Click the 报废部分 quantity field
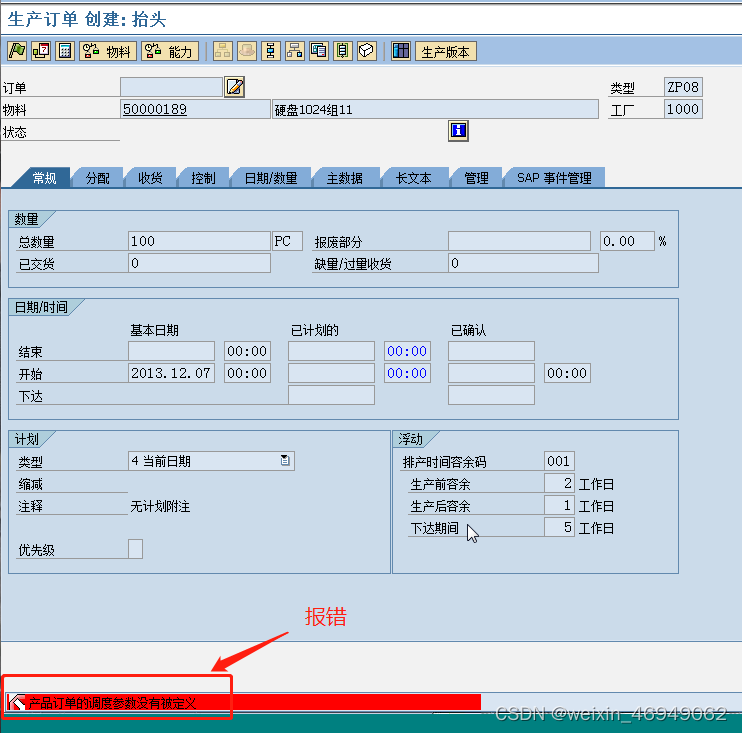Image resolution: width=742 pixels, height=733 pixels. point(519,241)
